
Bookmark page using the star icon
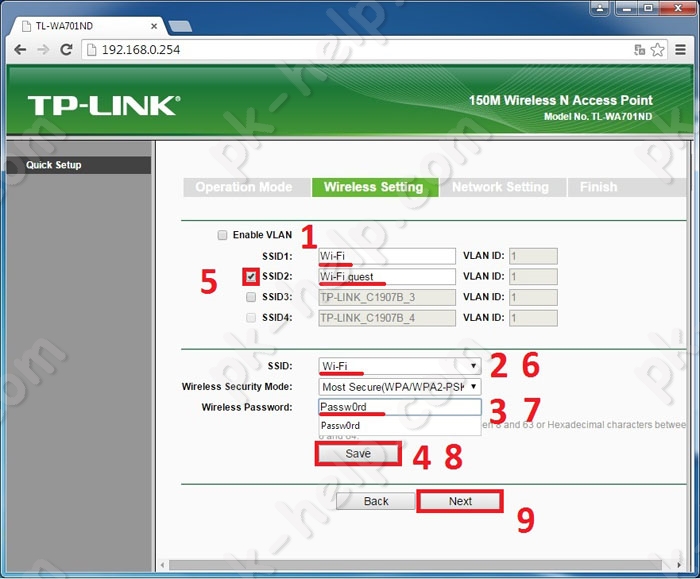pos(657,50)
